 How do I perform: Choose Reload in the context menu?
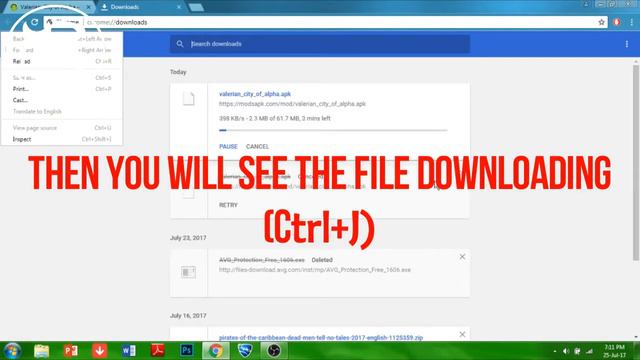click(62, 61)
